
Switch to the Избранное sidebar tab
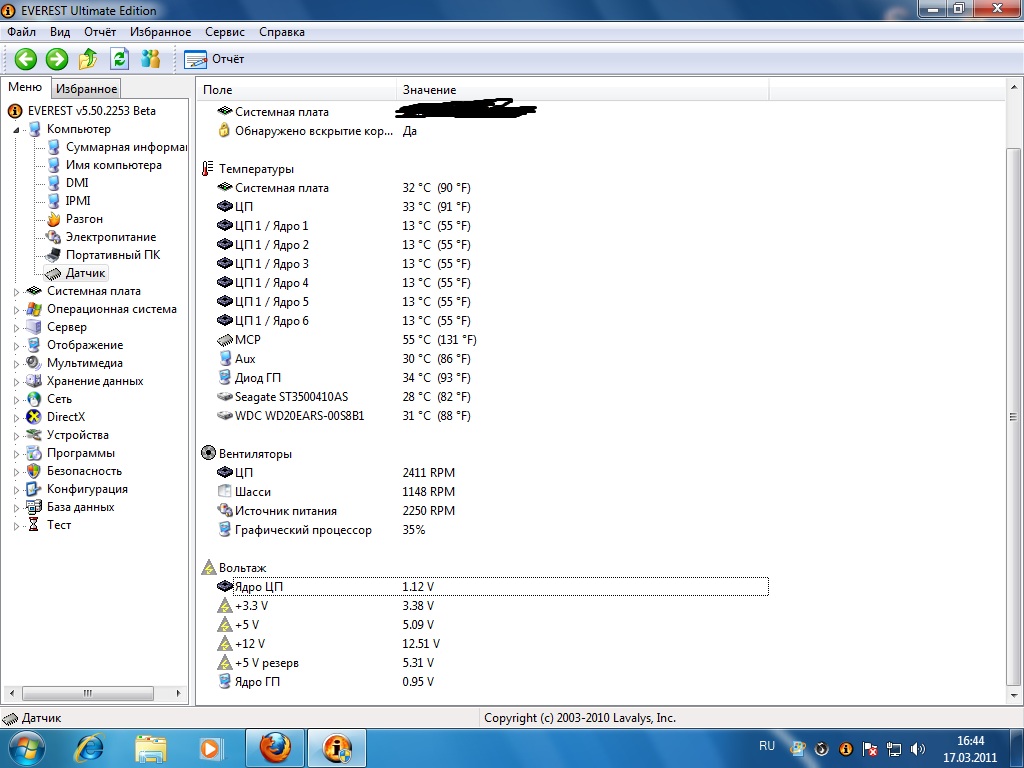pyautogui.click(x=86, y=89)
